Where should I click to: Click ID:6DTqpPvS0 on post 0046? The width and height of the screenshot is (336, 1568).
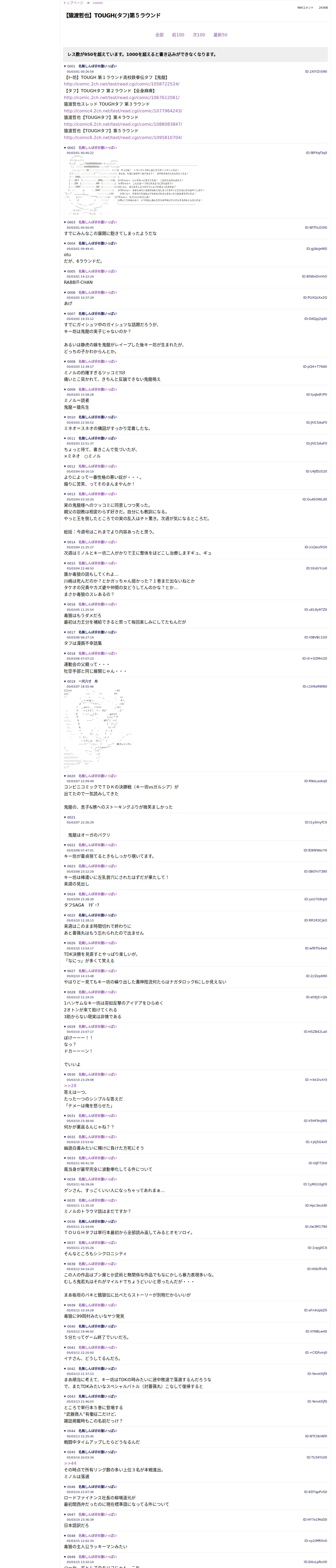tap(316, 1492)
